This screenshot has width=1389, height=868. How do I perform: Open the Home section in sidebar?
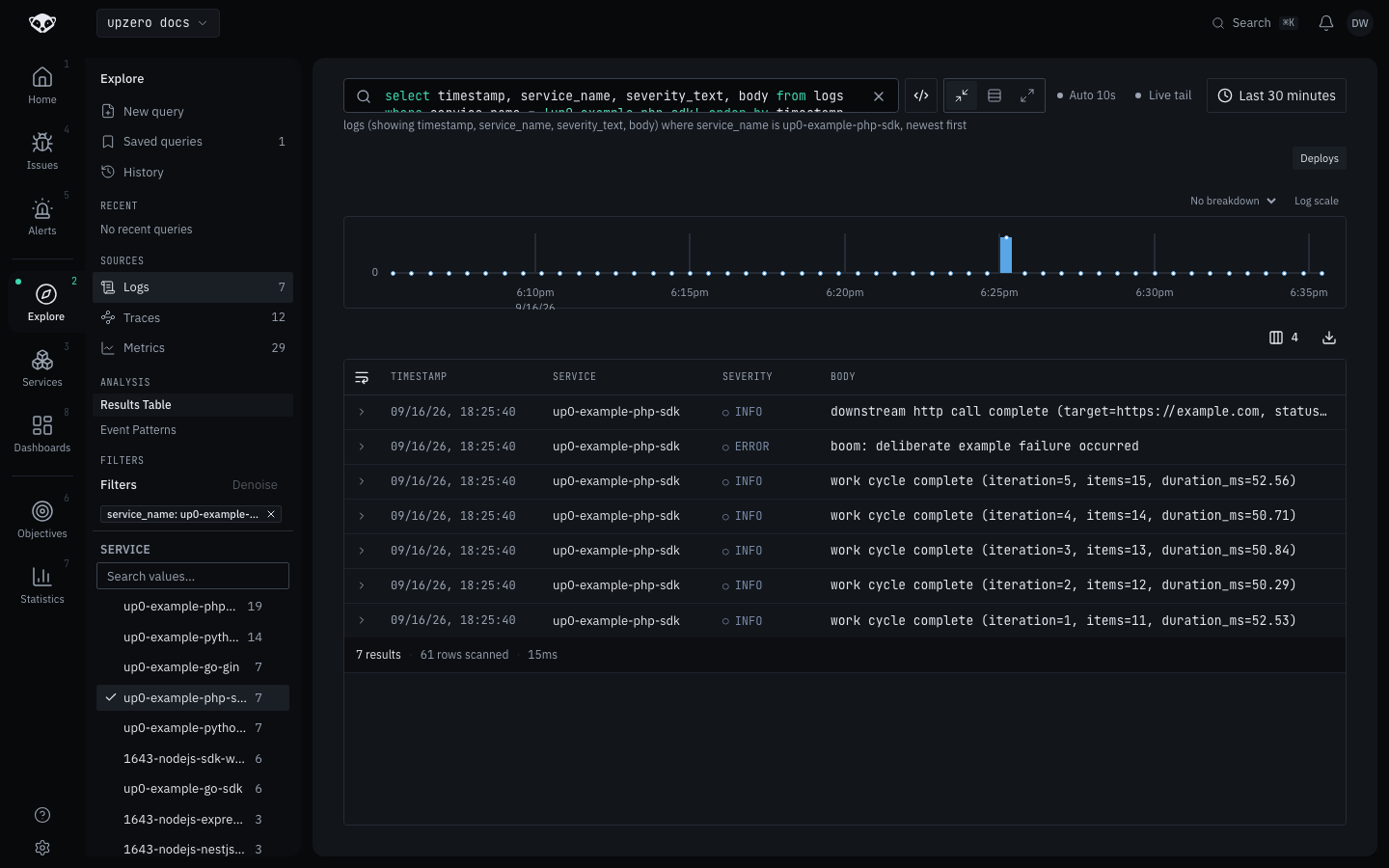[42, 86]
